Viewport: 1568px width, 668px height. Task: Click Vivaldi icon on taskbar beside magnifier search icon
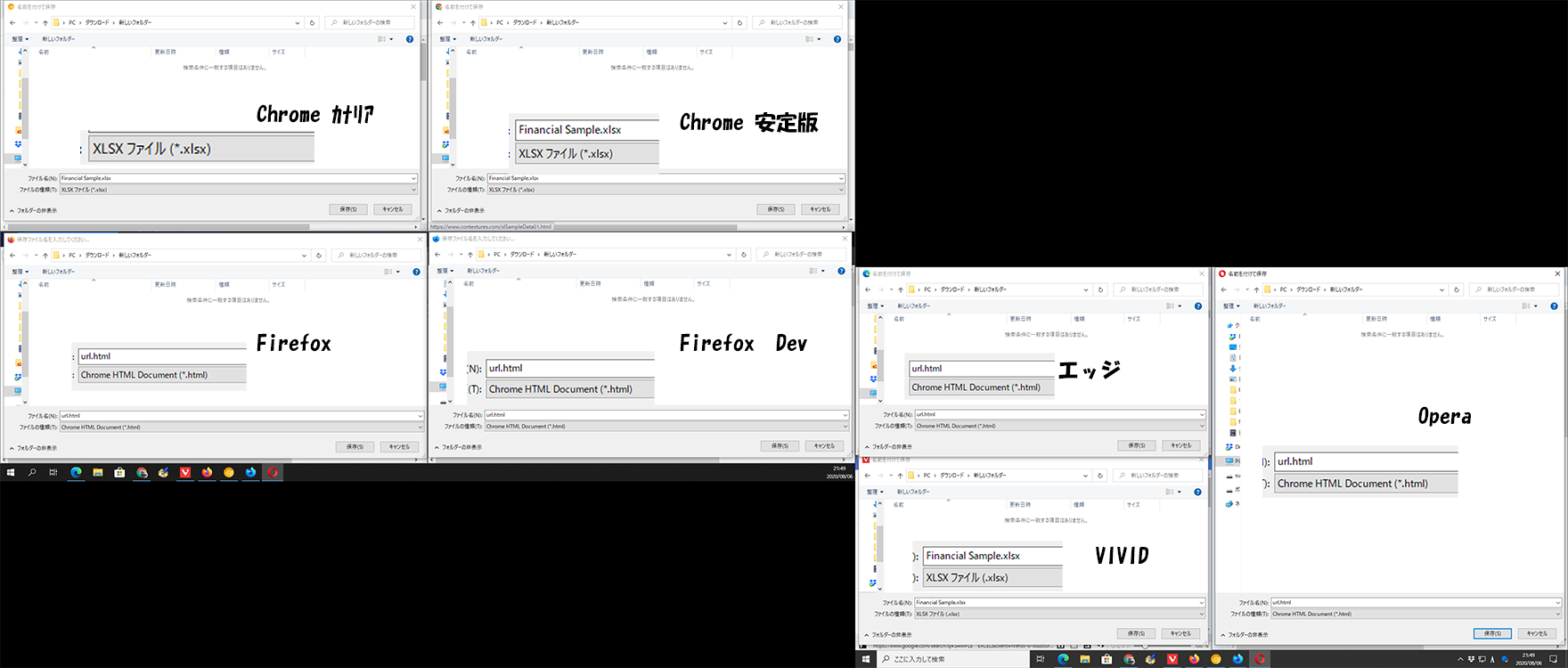(x=185, y=473)
